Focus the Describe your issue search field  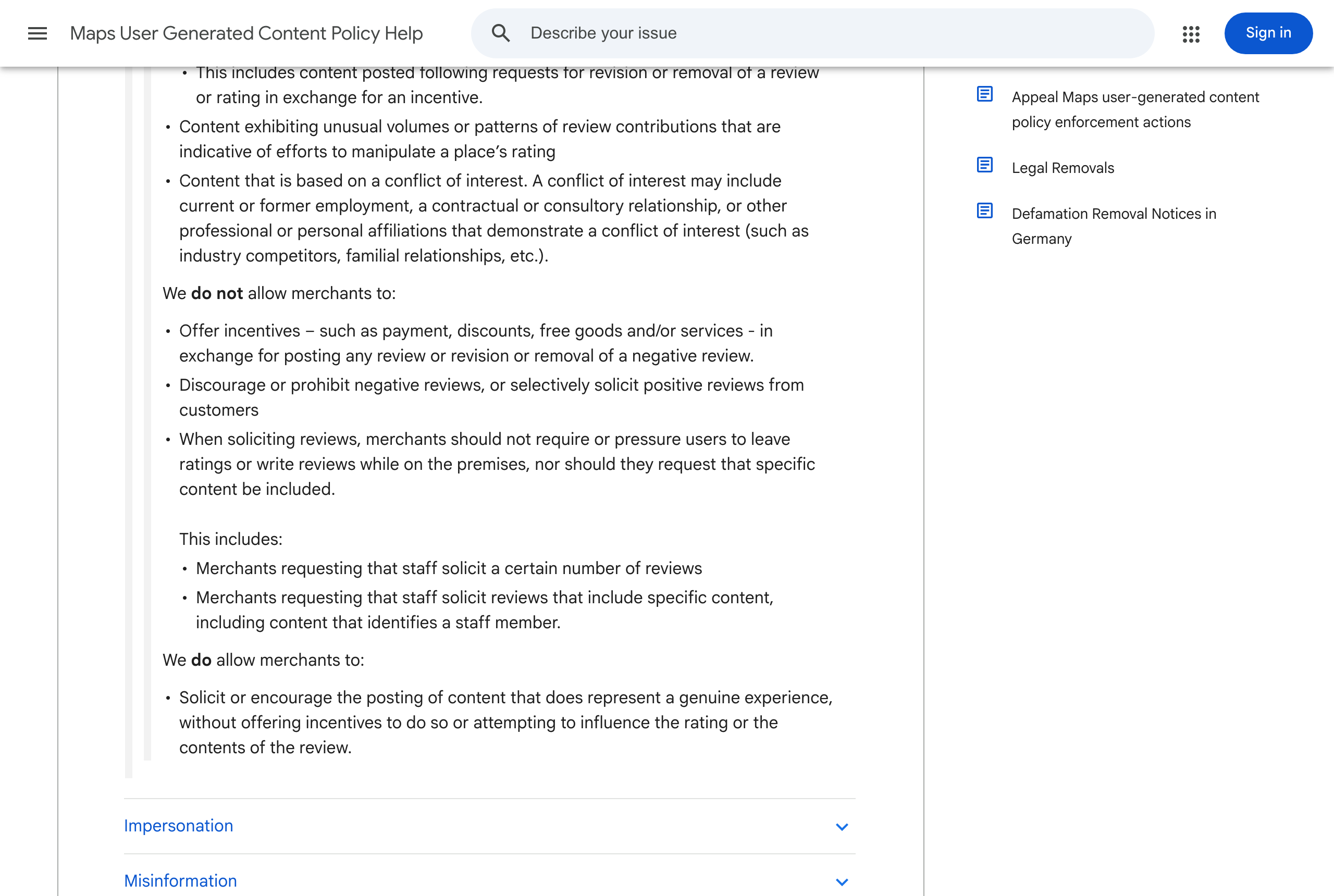pyautogui.click(x=812, y=33)
